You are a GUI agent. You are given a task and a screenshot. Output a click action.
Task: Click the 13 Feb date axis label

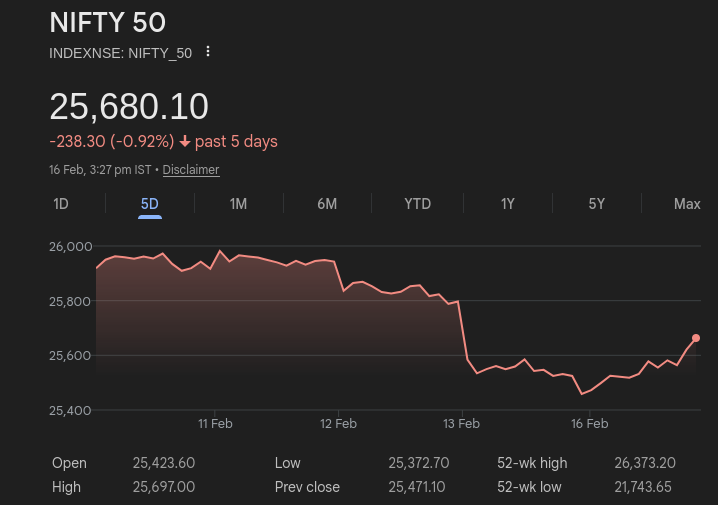click(x=461, y=424)
